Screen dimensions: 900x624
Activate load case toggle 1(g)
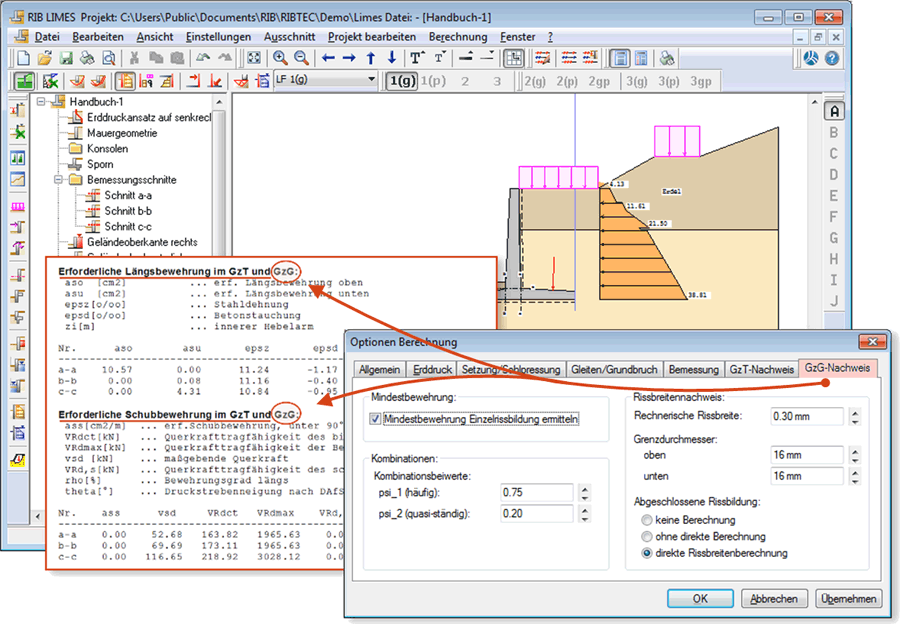coord(402,81)
